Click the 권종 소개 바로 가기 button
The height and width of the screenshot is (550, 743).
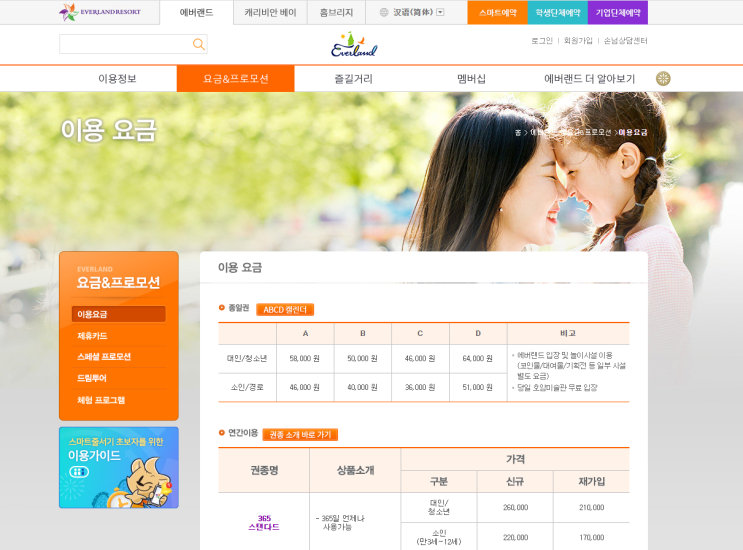[x=300, y=434]
